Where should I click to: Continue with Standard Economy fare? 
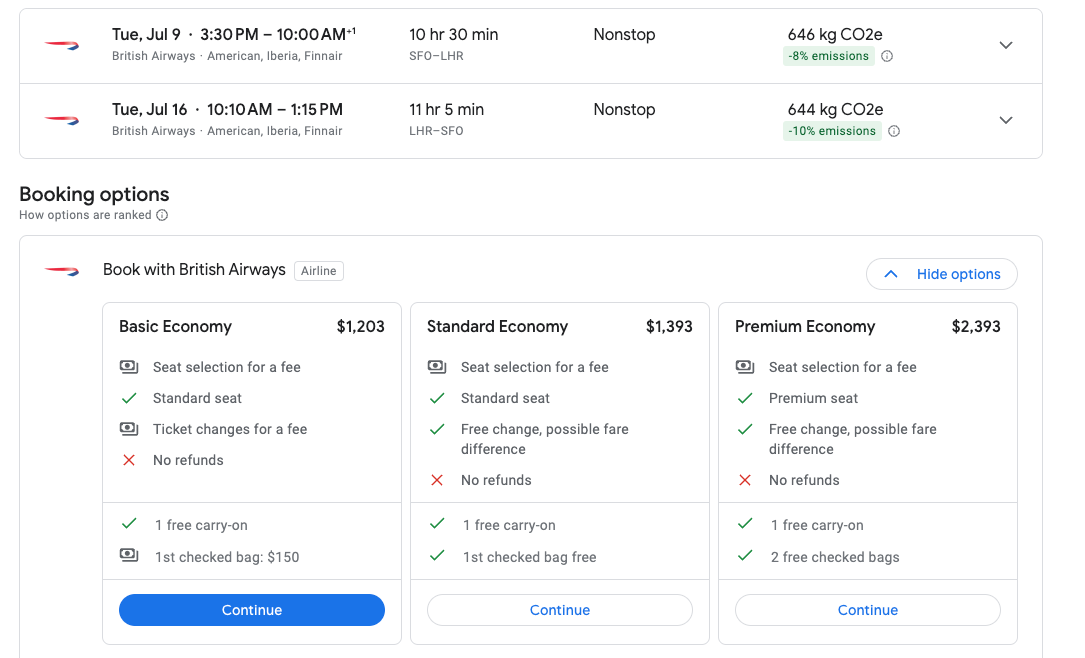(560, 610)
